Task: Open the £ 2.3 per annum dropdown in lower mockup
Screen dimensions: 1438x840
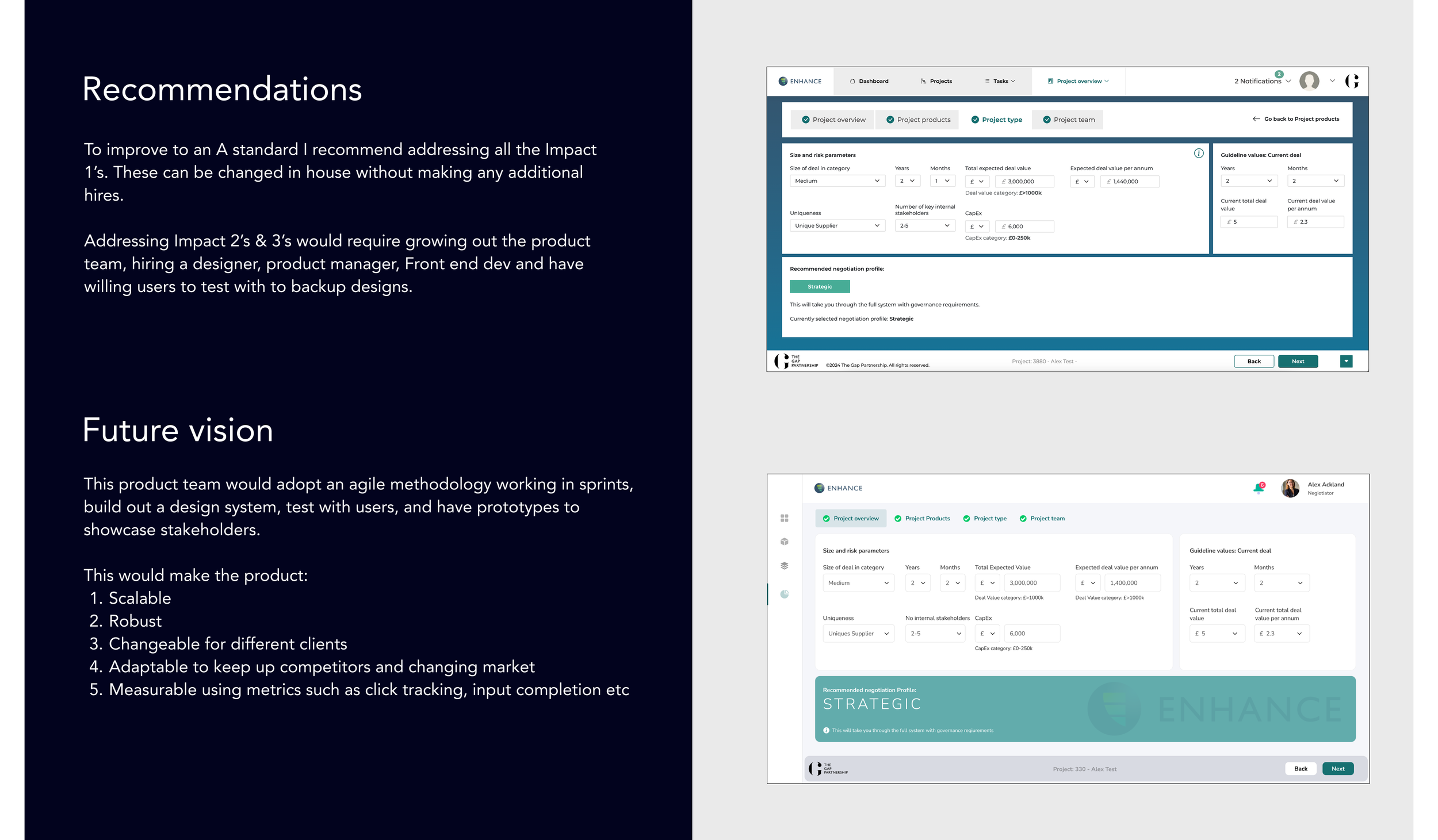Action: click(1282, 634)
